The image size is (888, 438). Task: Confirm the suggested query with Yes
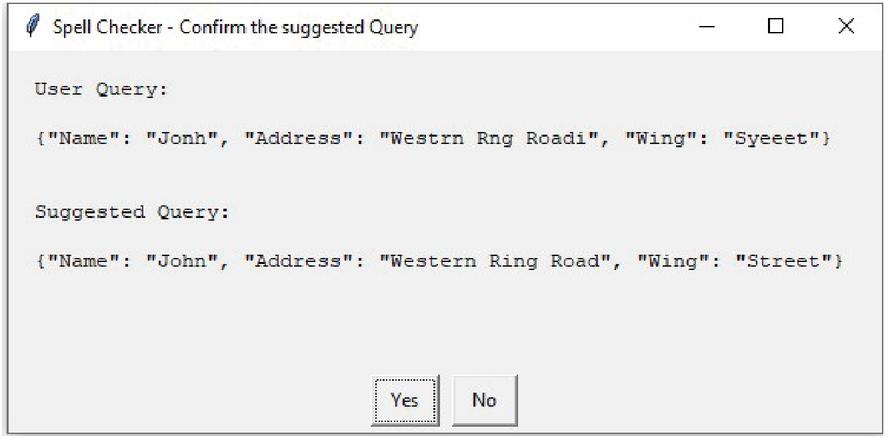tap(405, 400)
